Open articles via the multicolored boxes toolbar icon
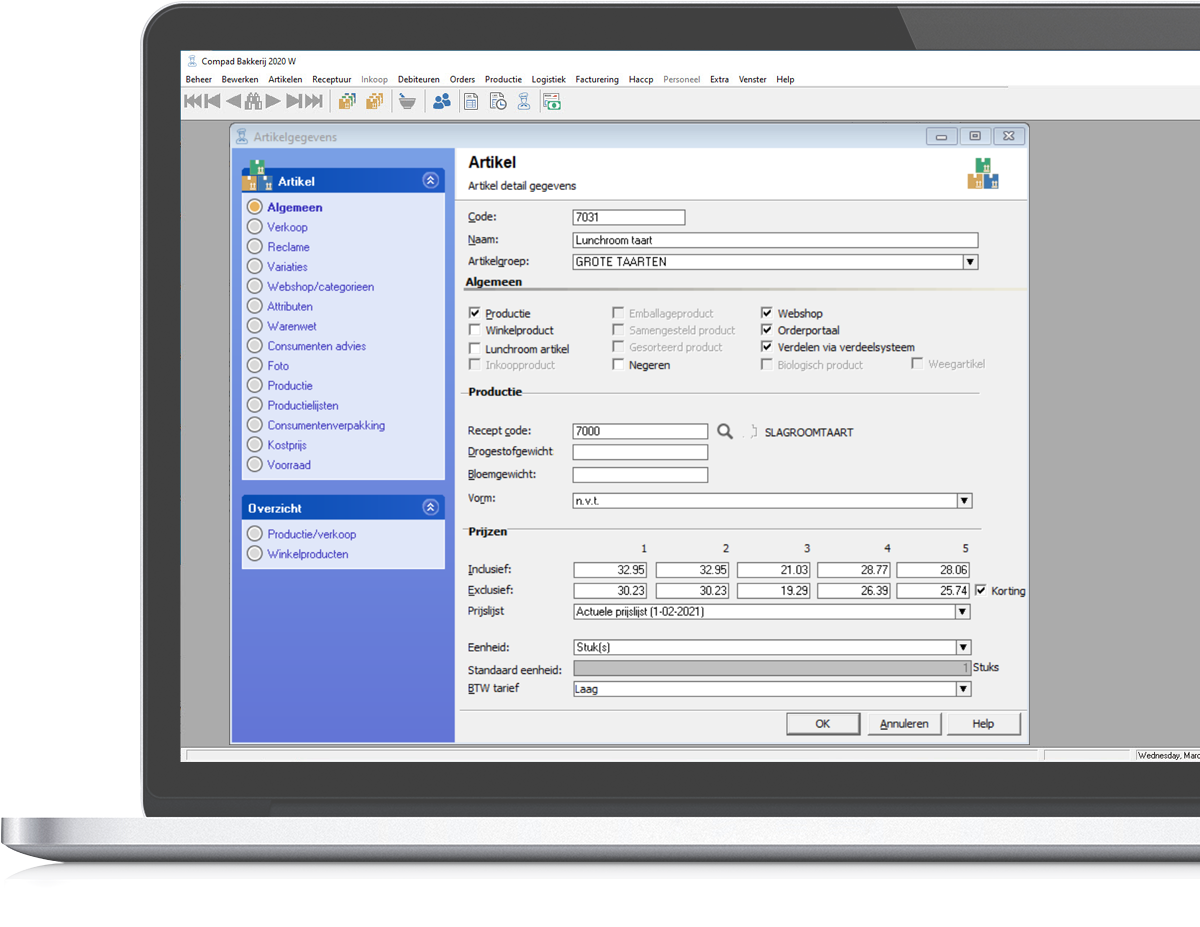The image size is (1200, 927). [347, 101]
